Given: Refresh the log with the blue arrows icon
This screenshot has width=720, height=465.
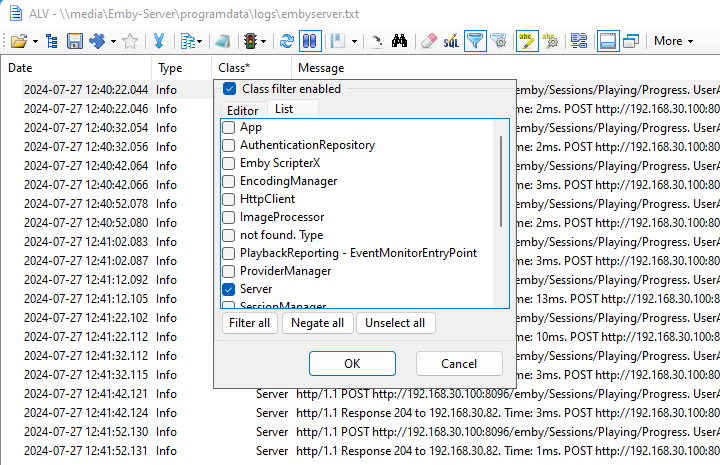Looking at the screenshot, I should [x=287, y=41].
